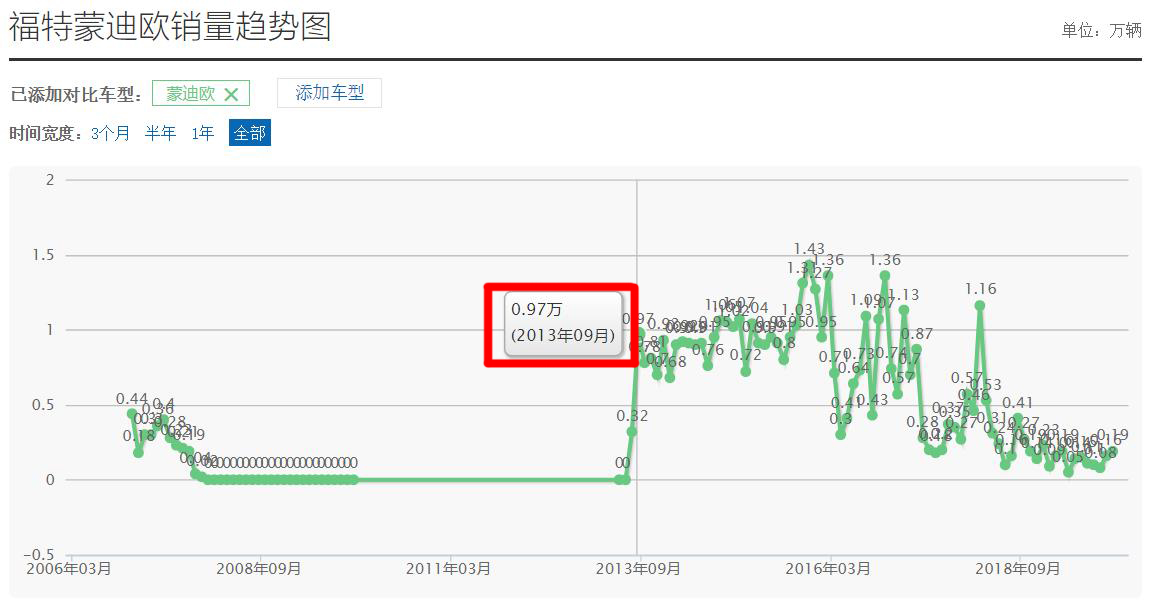The height and width of the screenshot is (609, 1155).
Task: Click the 2013年09月 axis label
Action: [638, 568]
